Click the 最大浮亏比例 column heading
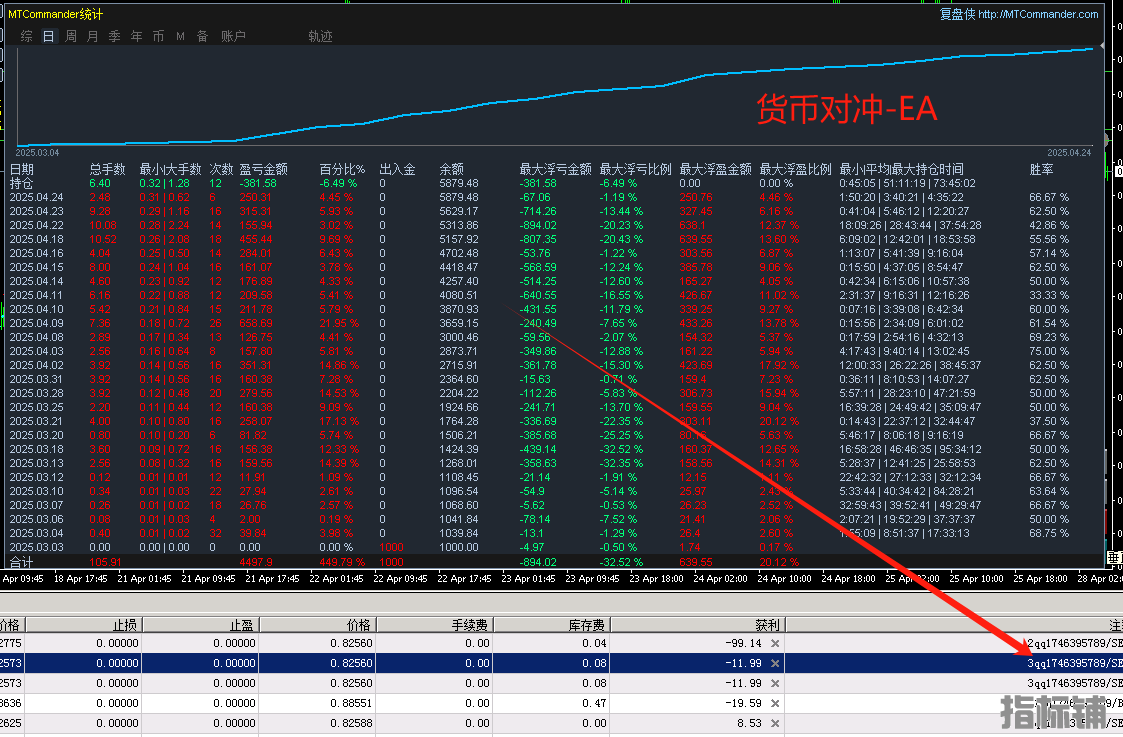1123x737 pixels. (x=635, y=169)
